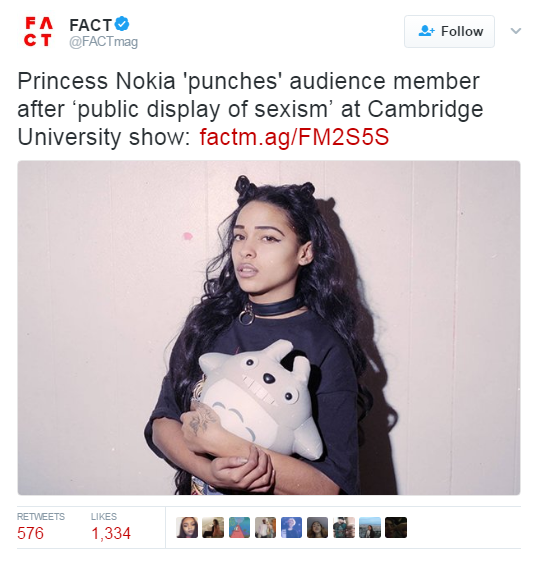View the 576 retweets count
The height and width of the screenshot is (562, 547).
(x=30, y=533)
